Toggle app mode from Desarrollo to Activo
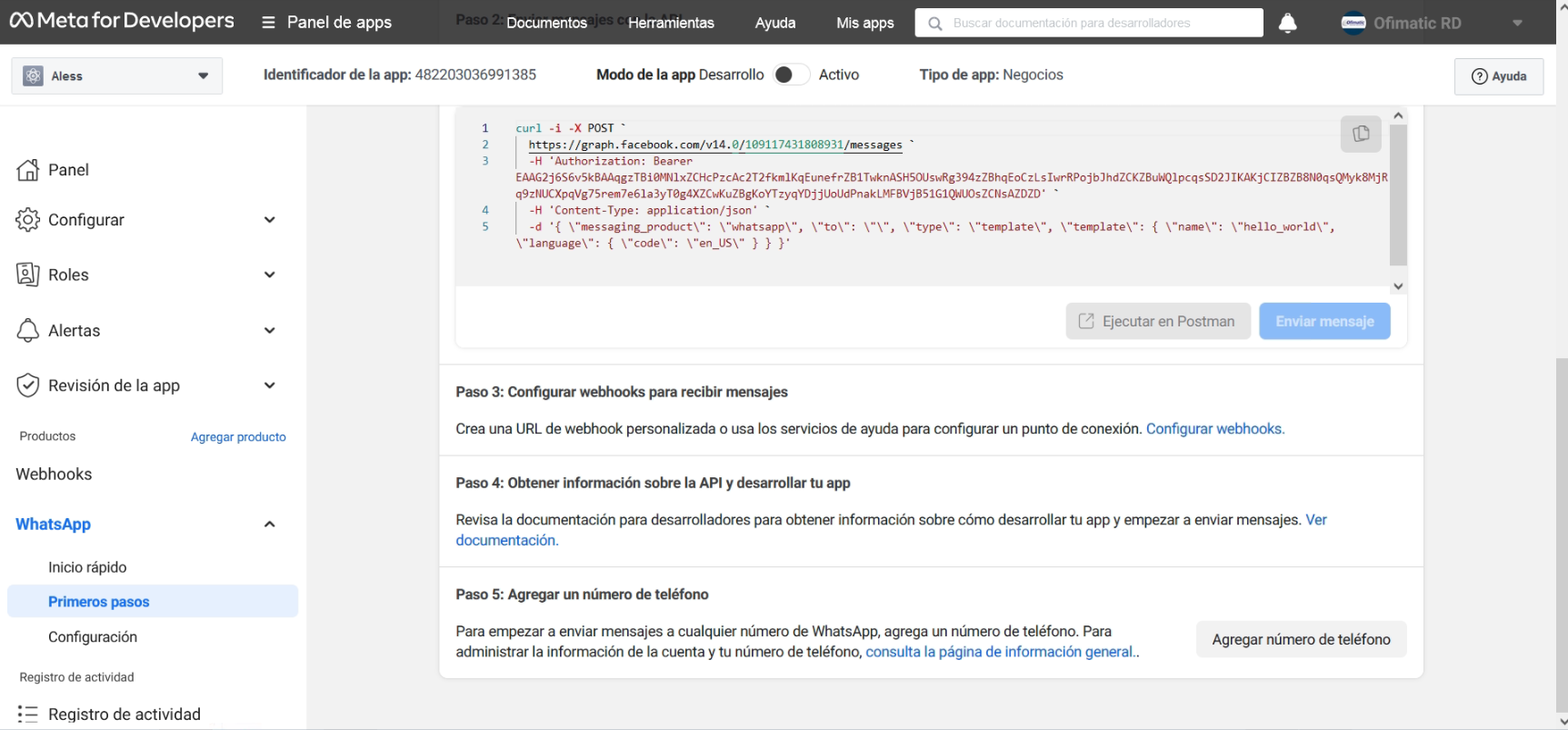The image size is (1568, 730). tap(790, 75)
